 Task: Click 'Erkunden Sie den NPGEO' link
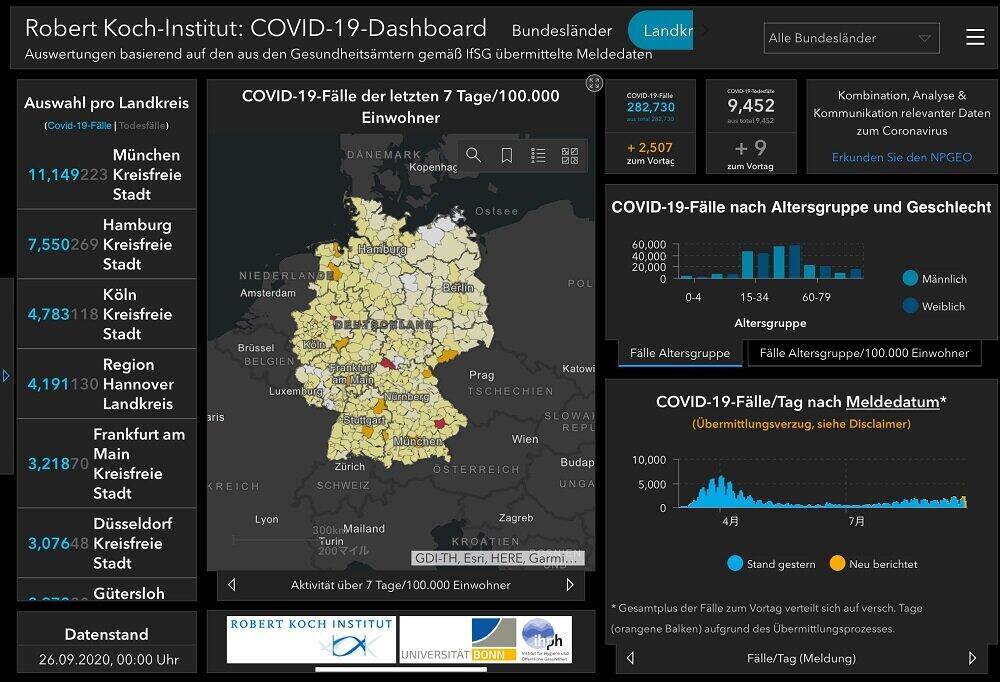(x=901, y=157)
